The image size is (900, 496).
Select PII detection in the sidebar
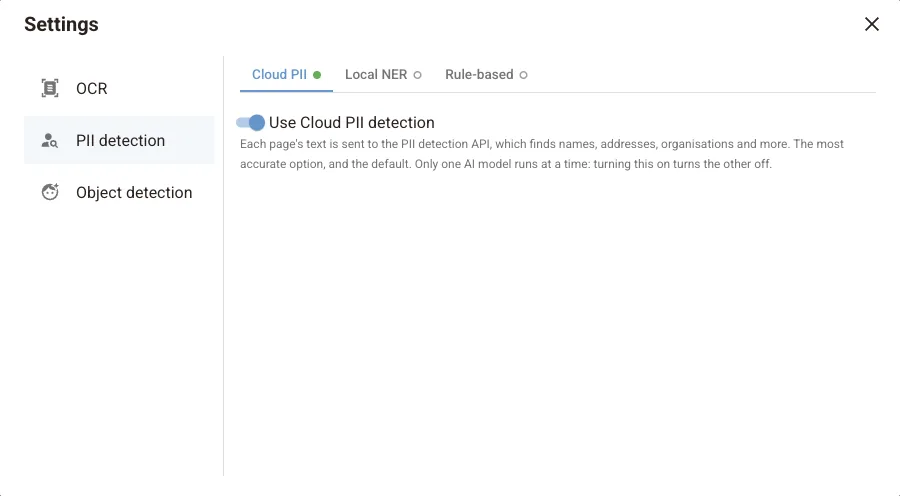click(x=119, y=140)
